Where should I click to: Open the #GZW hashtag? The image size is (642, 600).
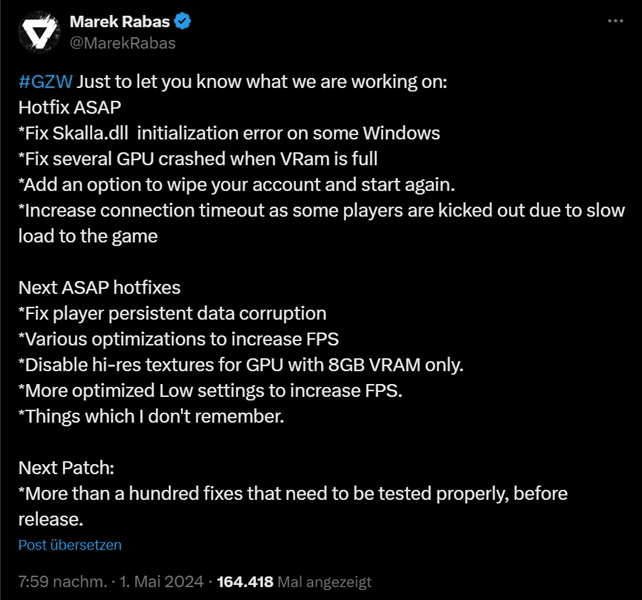(45, 81)
